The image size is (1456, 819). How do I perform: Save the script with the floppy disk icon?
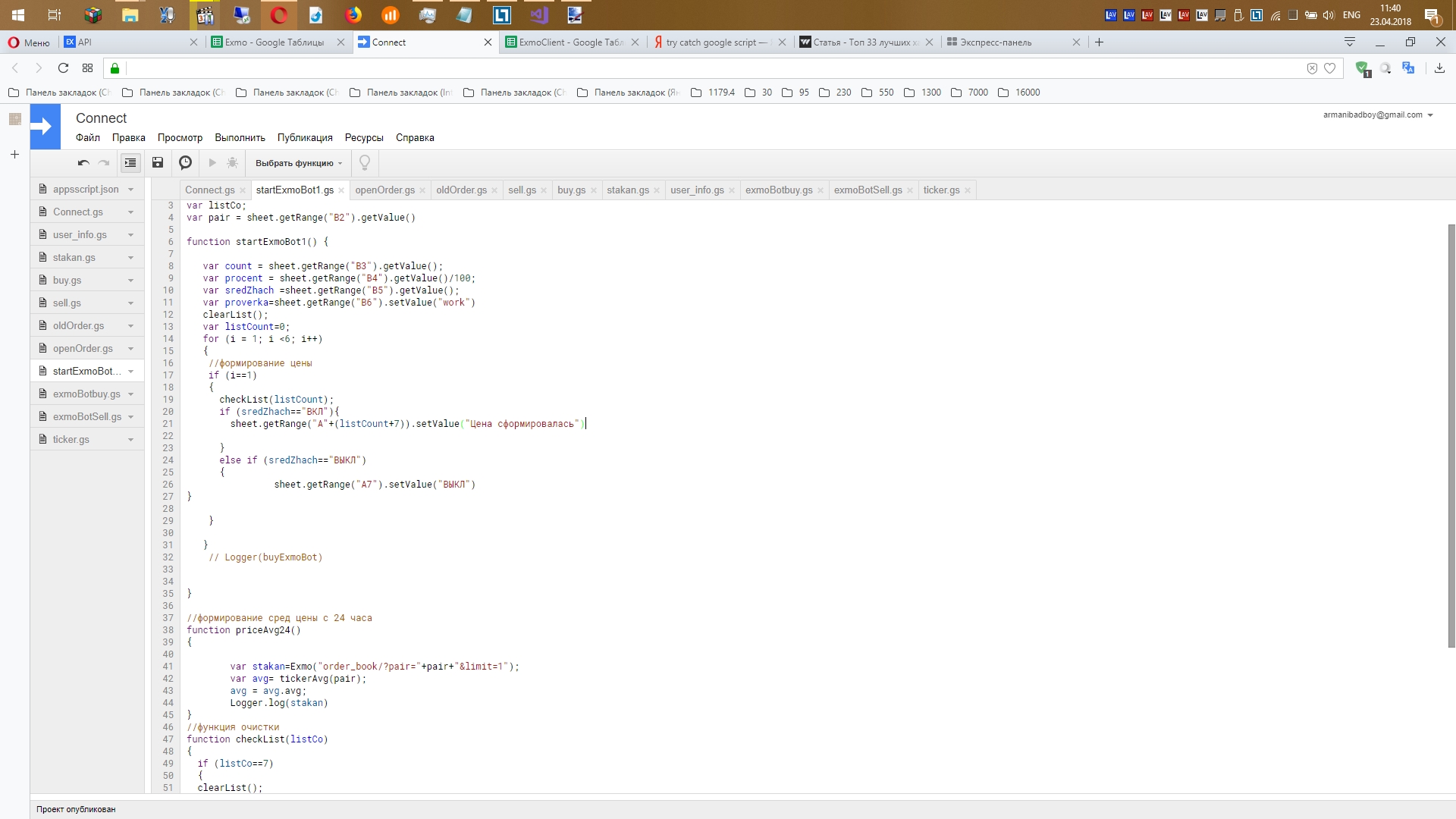tap(158, 163)
